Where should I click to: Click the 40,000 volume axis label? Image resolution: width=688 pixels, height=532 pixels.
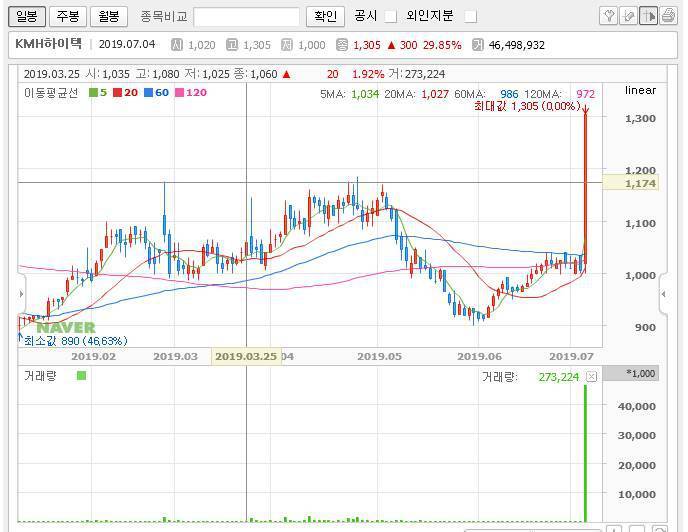(637, 406)
